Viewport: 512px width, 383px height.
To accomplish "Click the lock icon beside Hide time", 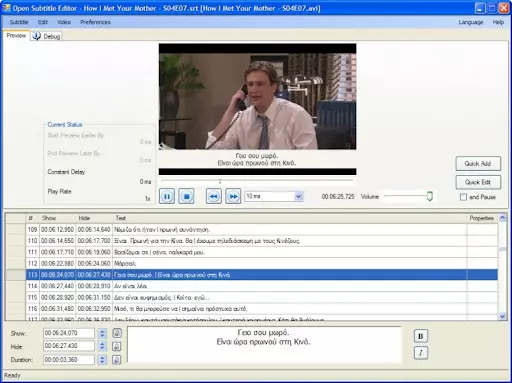I will (117, 346).
